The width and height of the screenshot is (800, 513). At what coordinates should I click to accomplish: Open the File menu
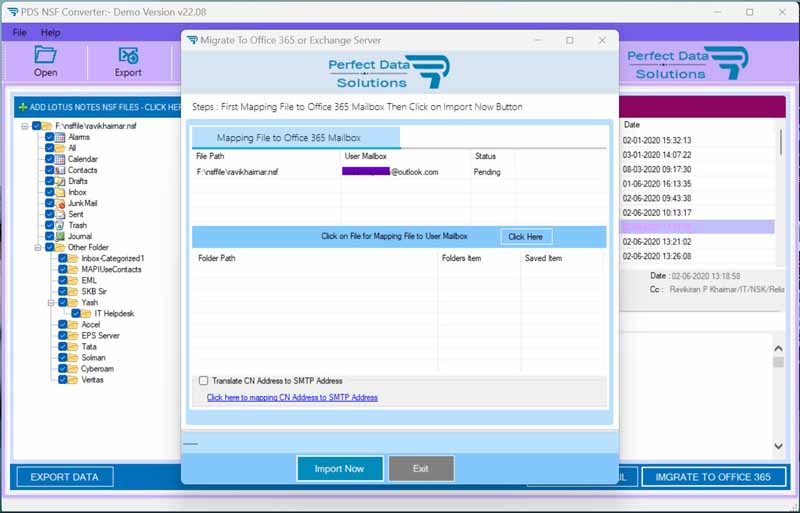point(19,32)
